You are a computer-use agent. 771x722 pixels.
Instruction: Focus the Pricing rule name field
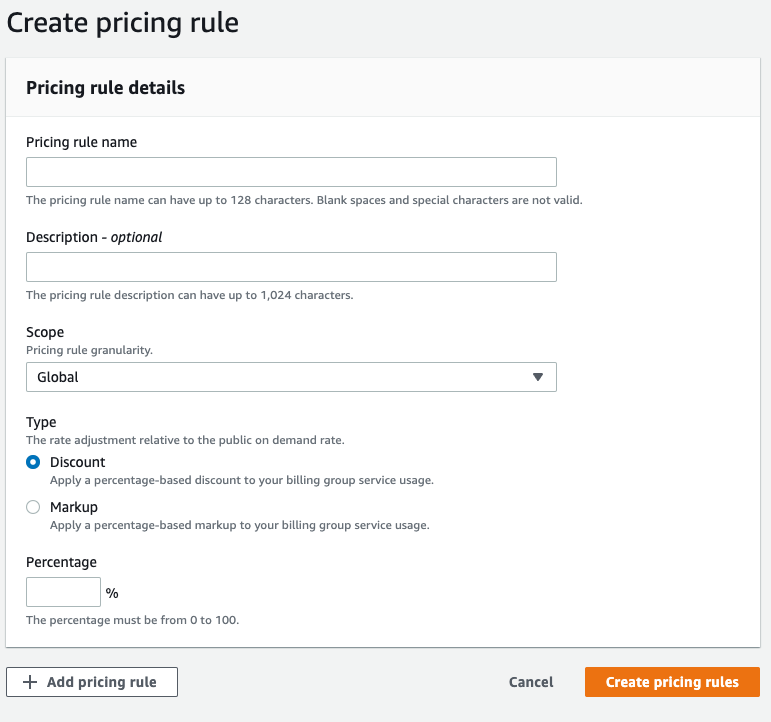[x=291, y=172]
